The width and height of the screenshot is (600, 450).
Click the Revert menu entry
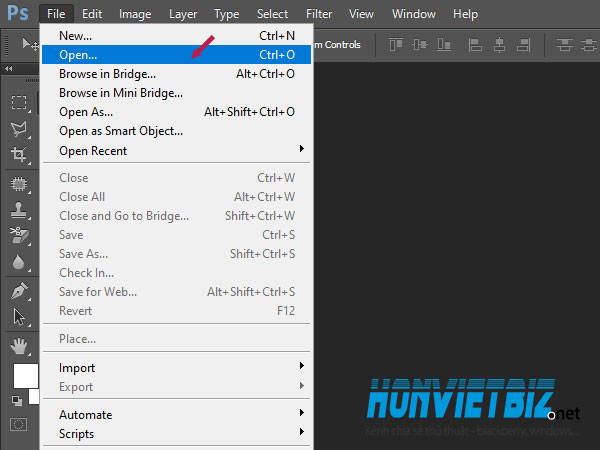coord(176,311)
